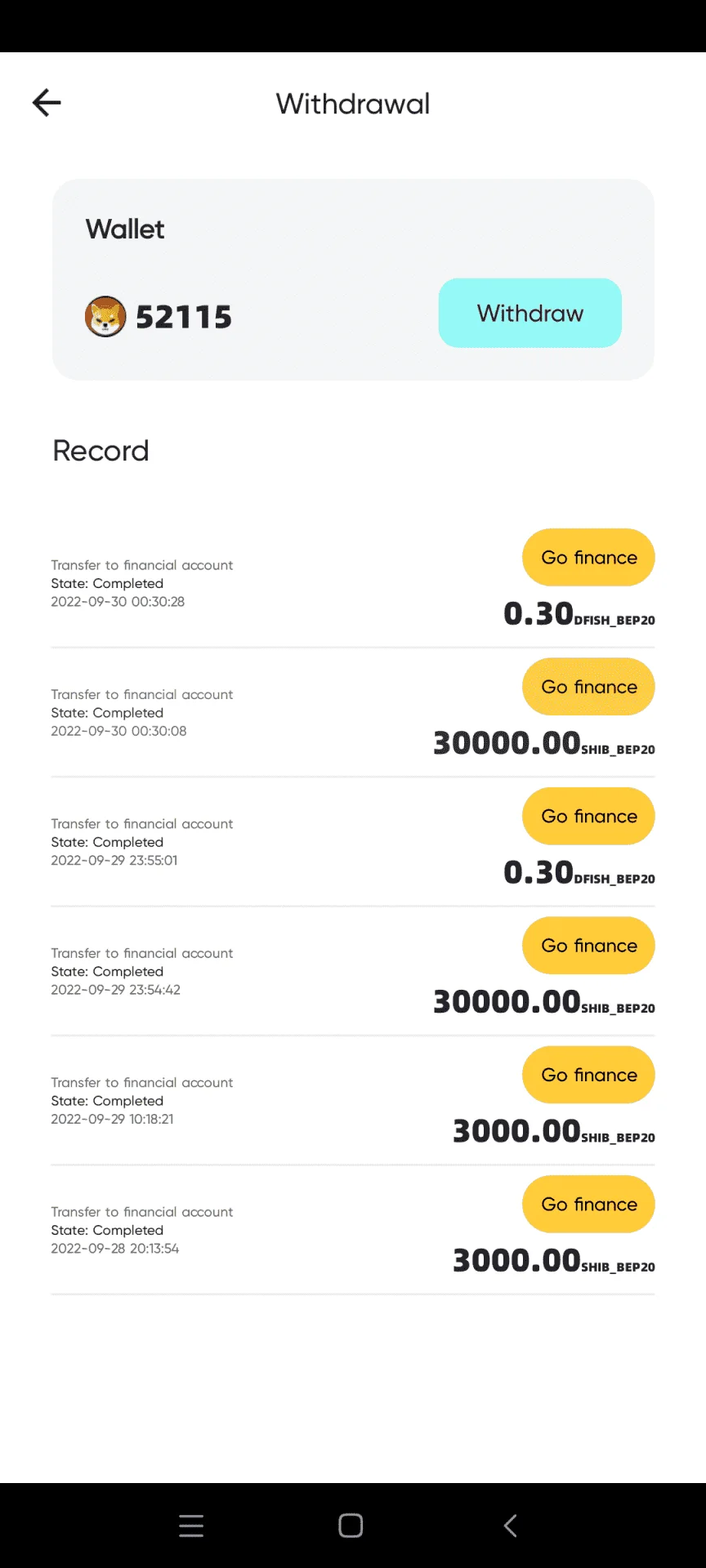Go finance for 23:55:01 DFISH transfer
Viewport: 706px width, 1568px height.
(x=588, y=816)
